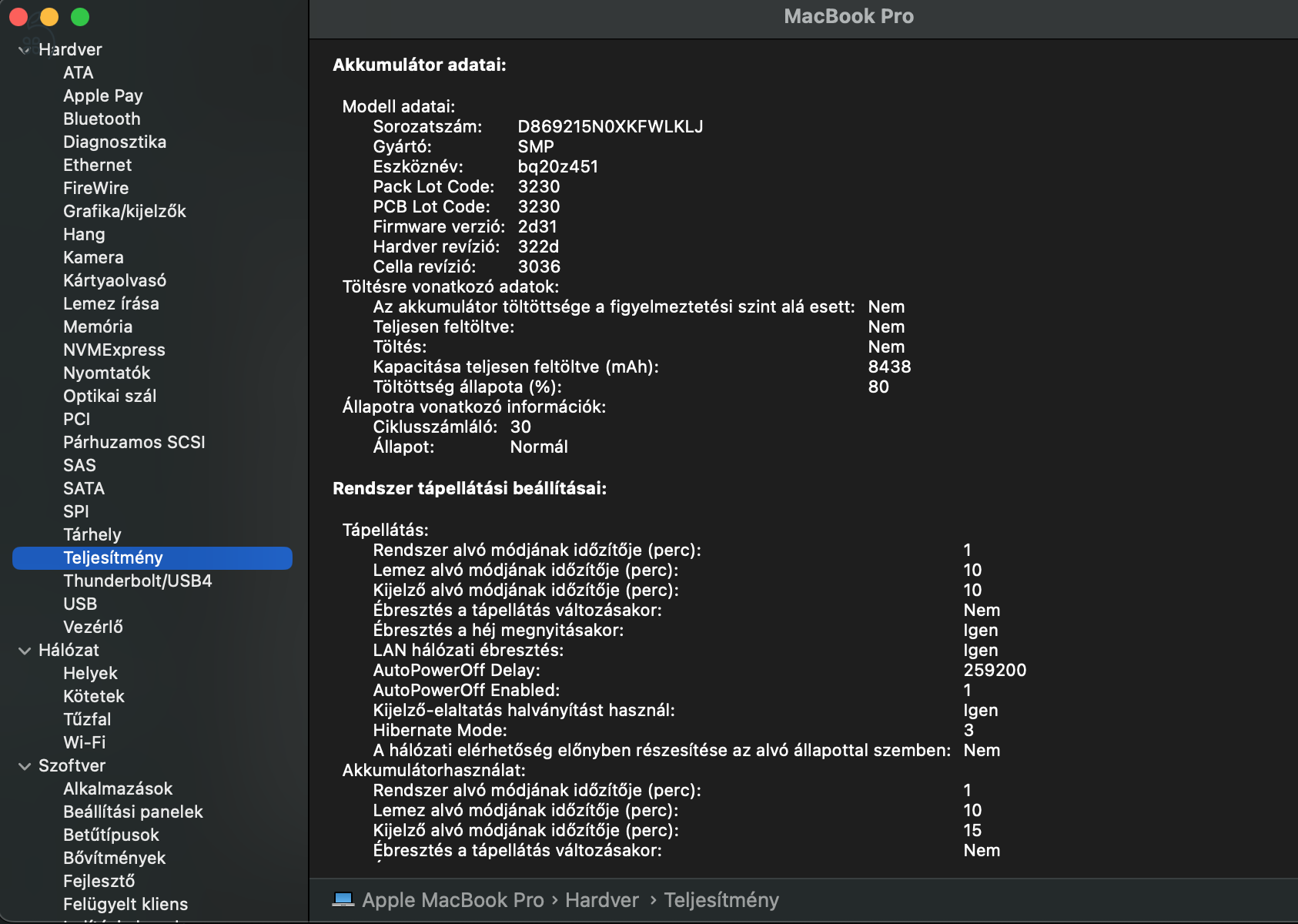Select Hang in the sidebar
Image resolution: width=1298 pixels, height=924 pixels.
coord(84,234)
